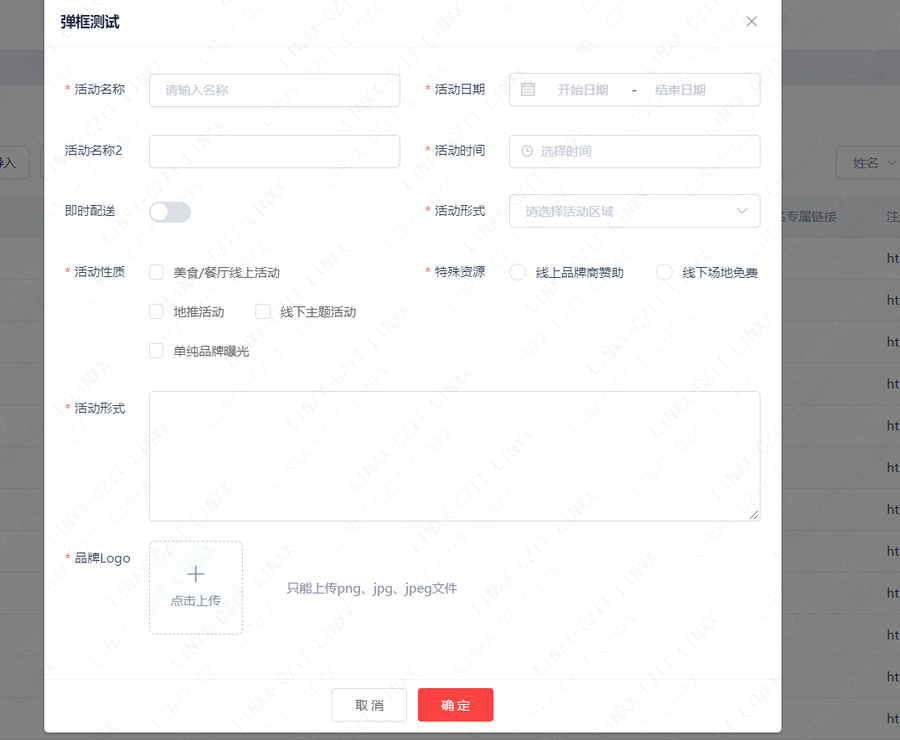
Task: Check the 美食/餐厅线上活动 checkbox
Action: [x=156, y=271]
